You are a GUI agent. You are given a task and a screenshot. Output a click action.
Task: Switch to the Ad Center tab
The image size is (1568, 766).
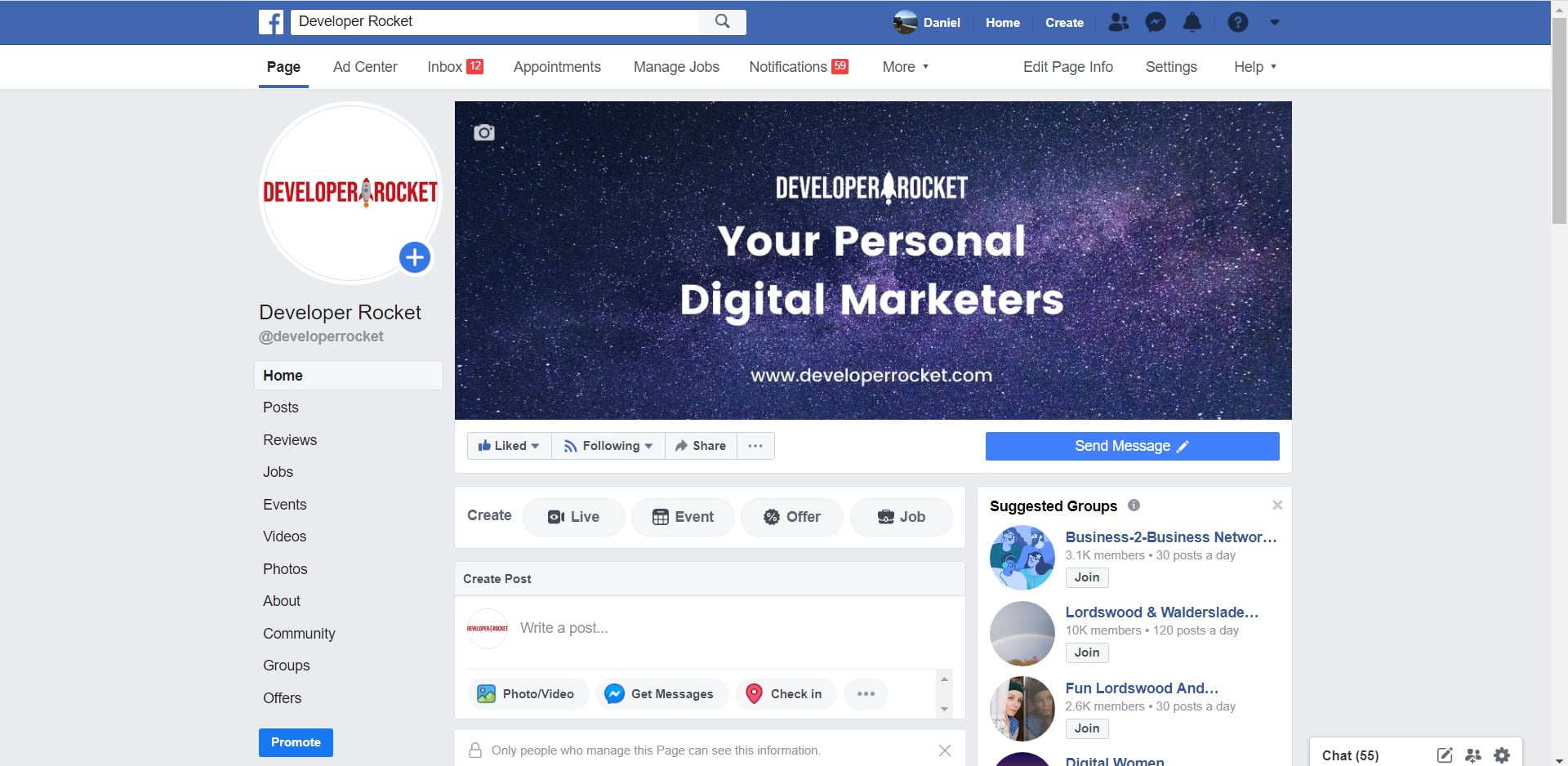coord(364,67)
